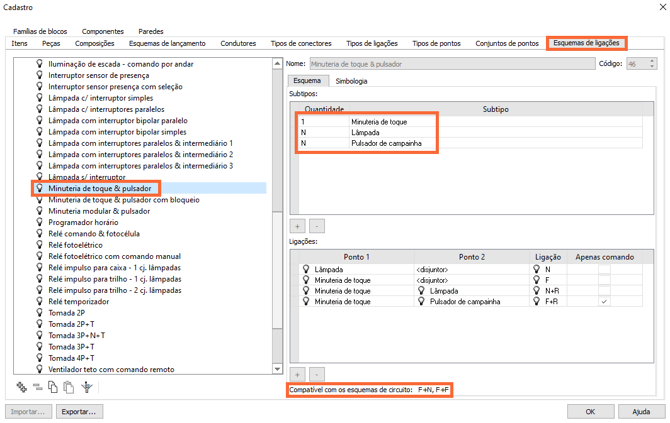Viewport: 670px width, 423px height.
Task: Click the remove item icon below the list
Action: pyautogui.click(x=37, y=387)
